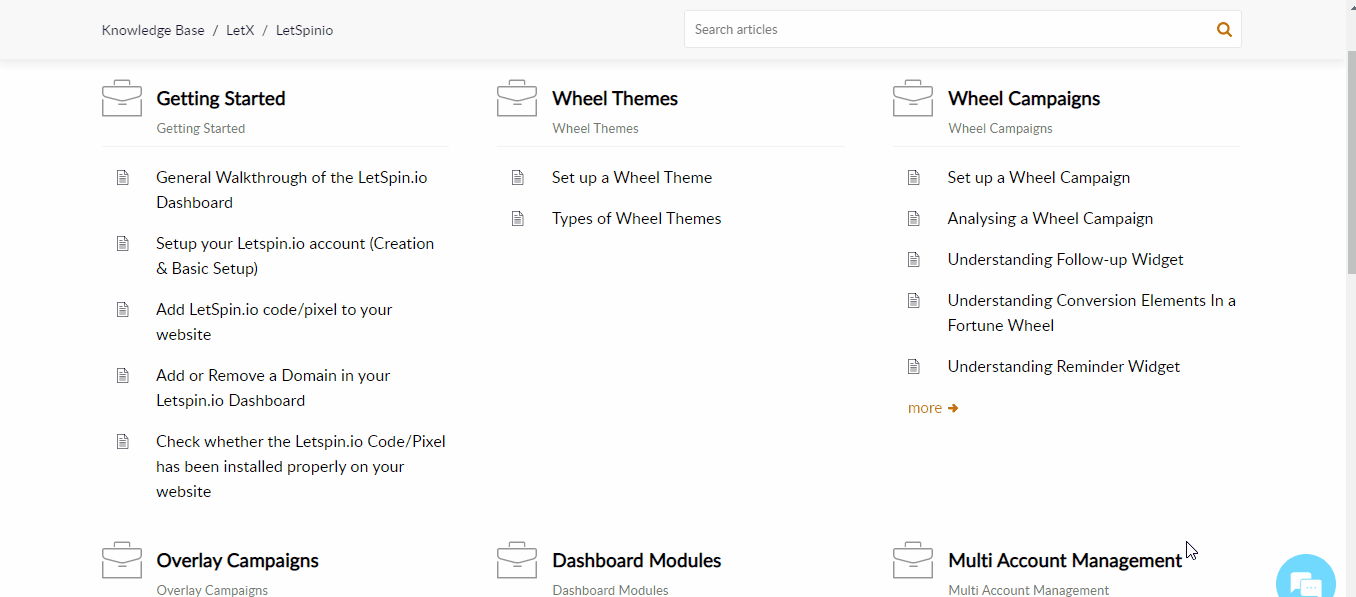Click the Multi Account Management briefcase icon

(x=913, y=560)
